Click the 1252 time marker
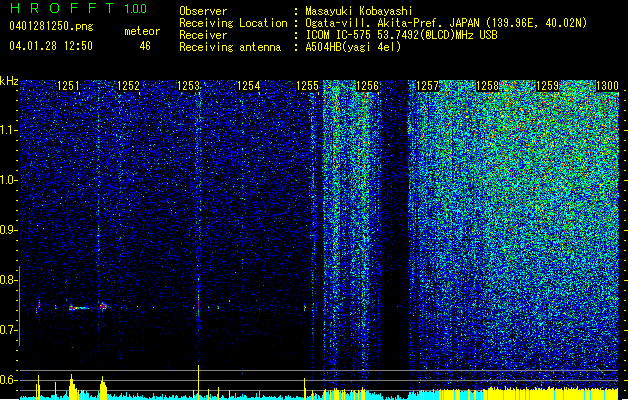The image size is (629, 400). 128,86
